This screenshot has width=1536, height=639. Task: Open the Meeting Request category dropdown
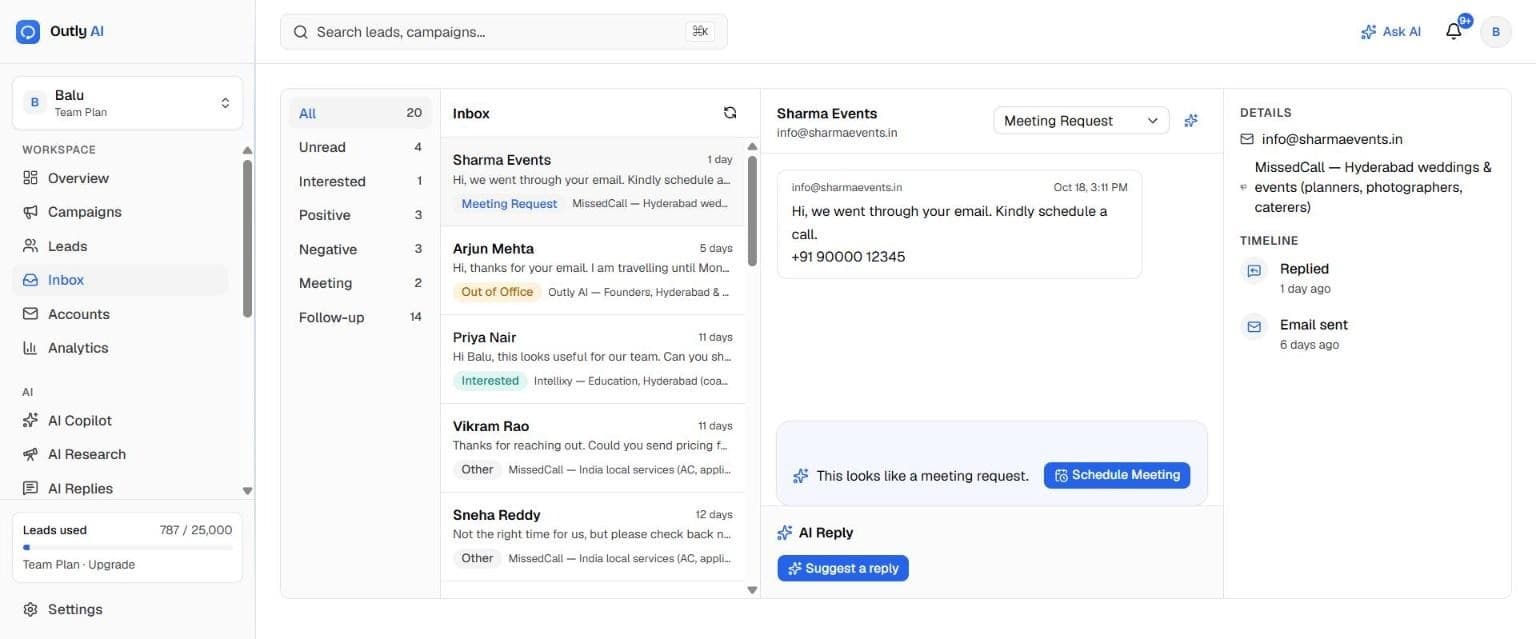click(x=1081, y=120)
